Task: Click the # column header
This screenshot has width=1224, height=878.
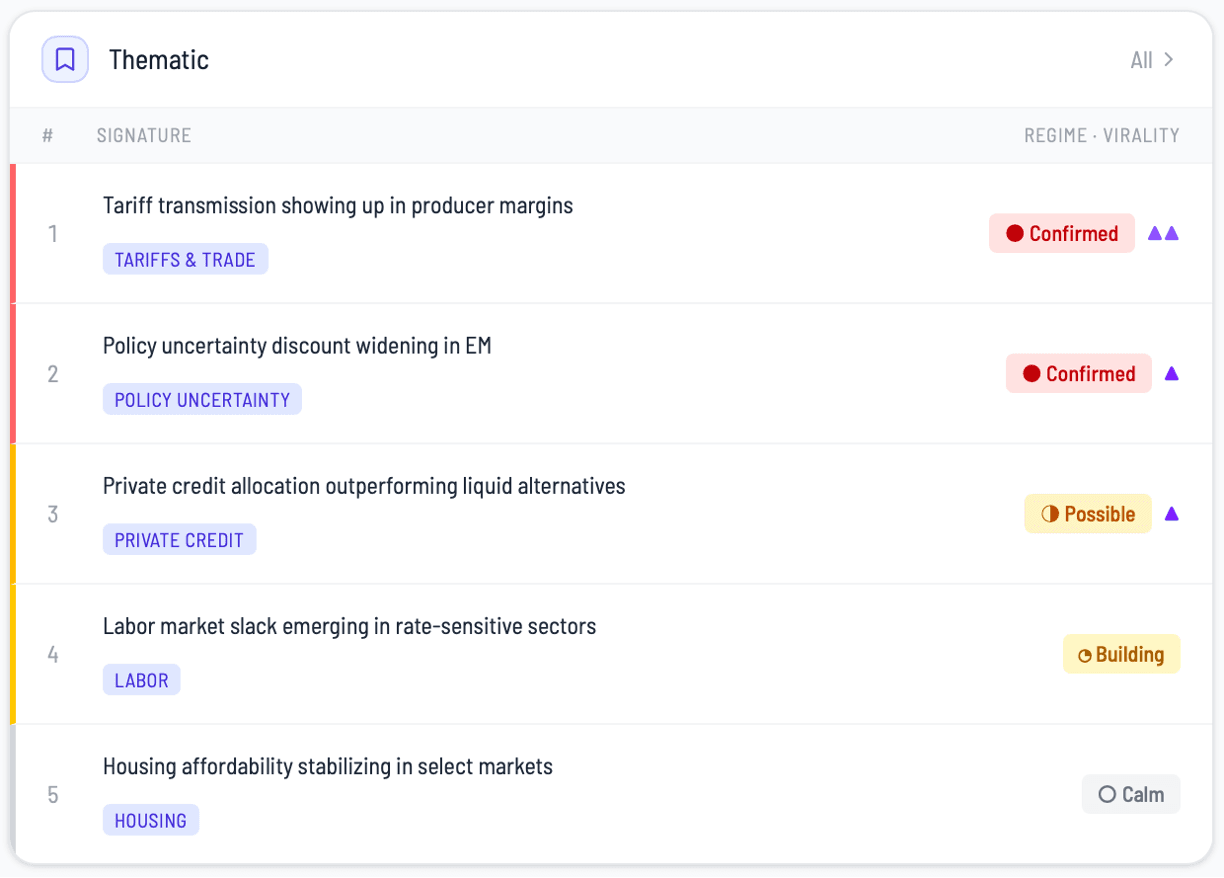Action: [x=48, y=135]
